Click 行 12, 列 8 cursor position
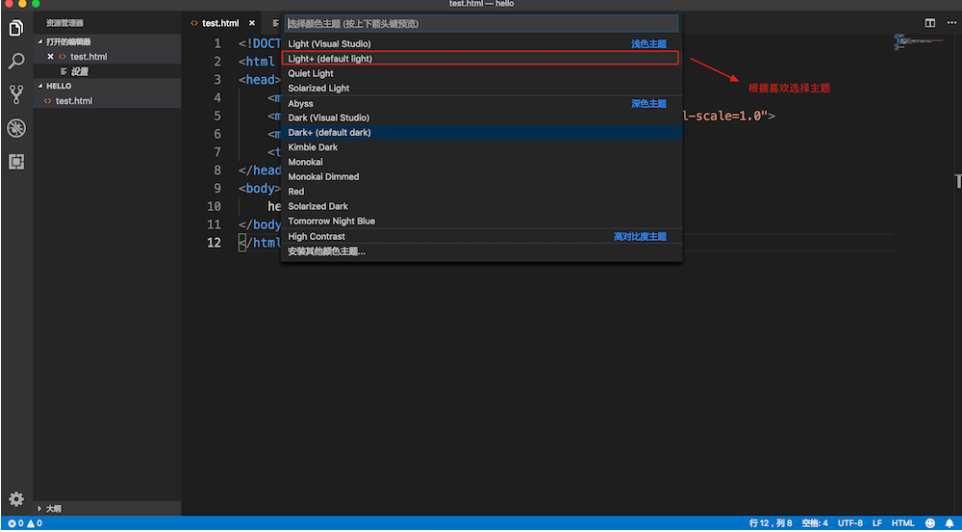This screenshot has height=532, width=962. click(771, 523)
